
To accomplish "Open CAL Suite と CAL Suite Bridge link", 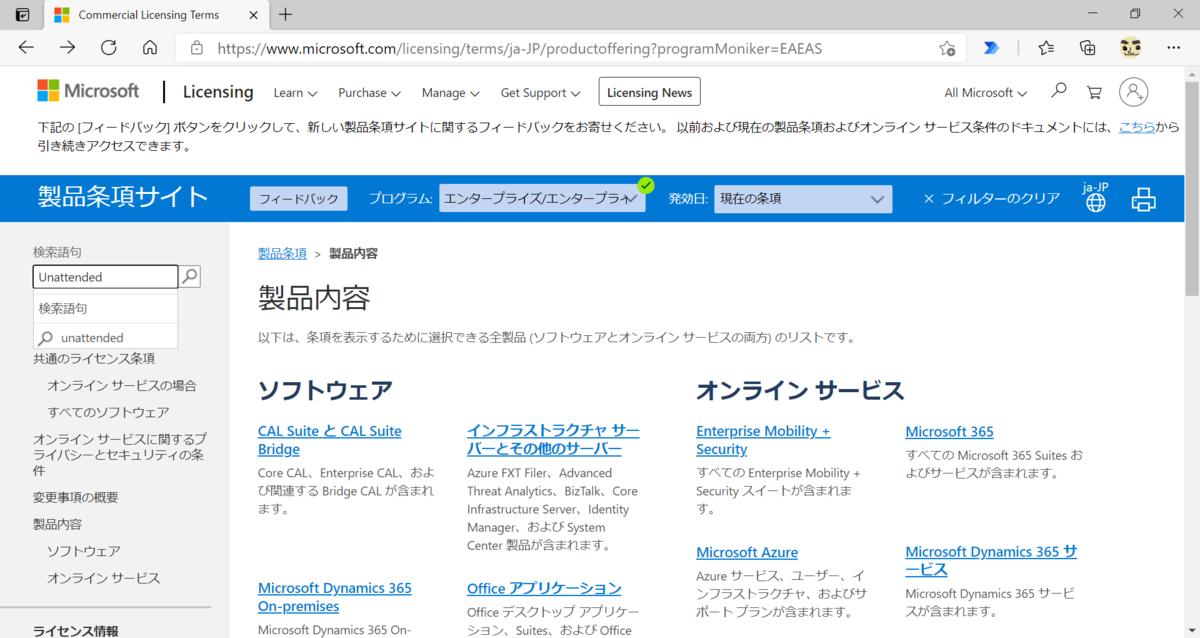I will (330, 440).
